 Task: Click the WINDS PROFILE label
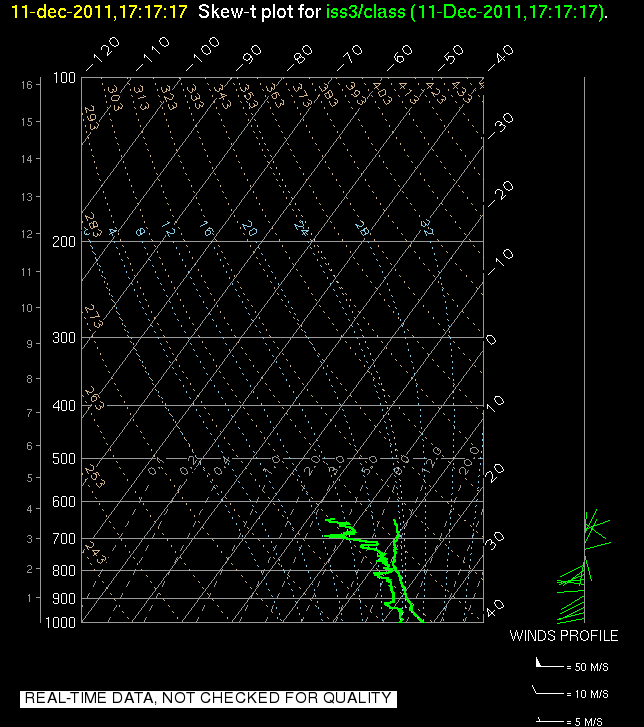(x=564, y=636)
